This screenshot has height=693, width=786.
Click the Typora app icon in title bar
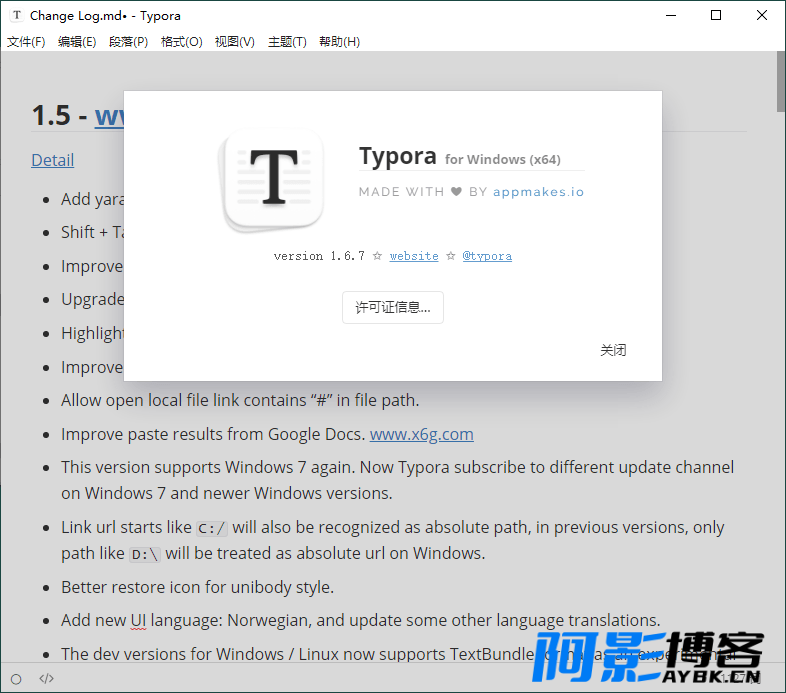[x=17, y=16]
